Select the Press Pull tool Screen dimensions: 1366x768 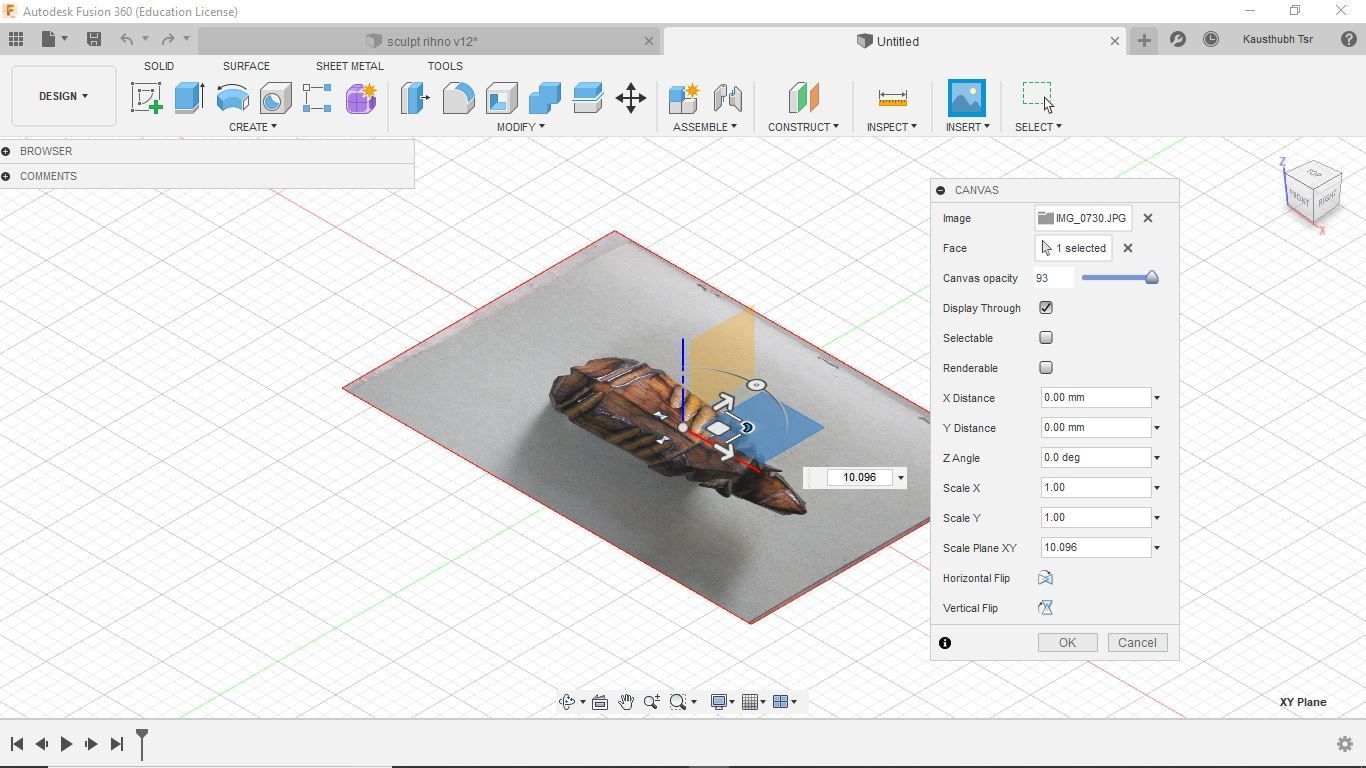coord(413,98)
